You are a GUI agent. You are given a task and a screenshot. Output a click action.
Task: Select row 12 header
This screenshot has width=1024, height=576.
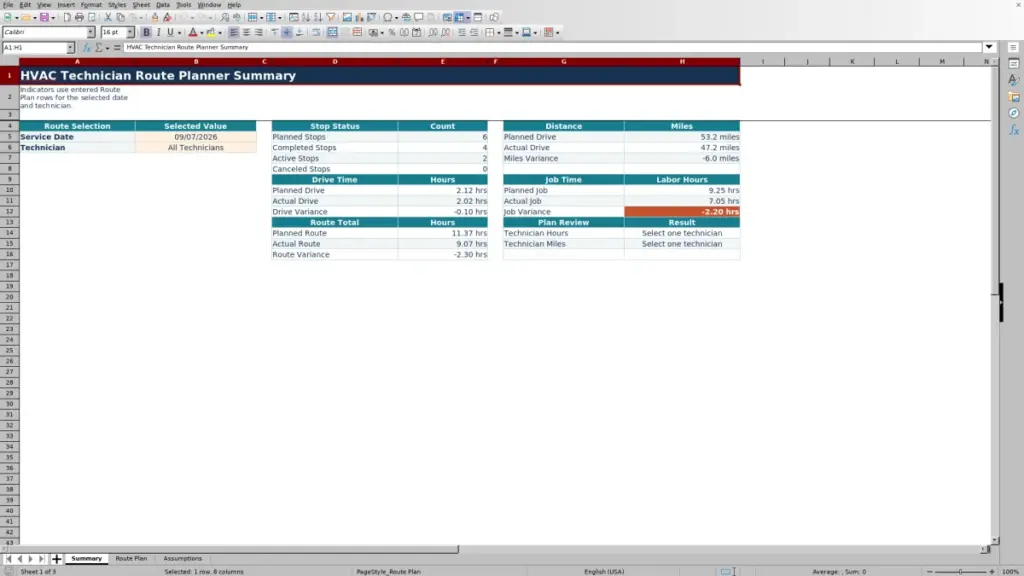[x=10, y=212]
